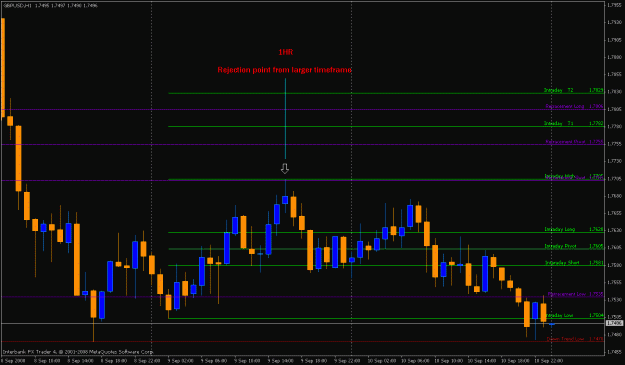The width and height of the screenshot is (625, 365).
Task: Click the highlighted current price tag 1.7496
Action: pyautogui.click(x=614, y=323)
